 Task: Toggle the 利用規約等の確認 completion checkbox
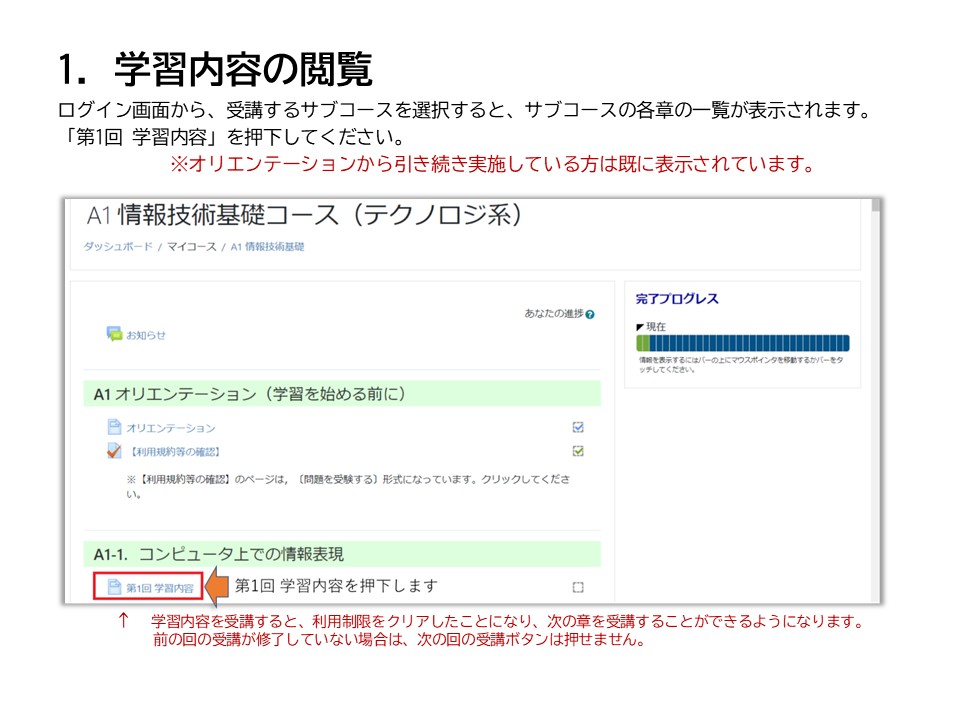click(x=578, y=451)
